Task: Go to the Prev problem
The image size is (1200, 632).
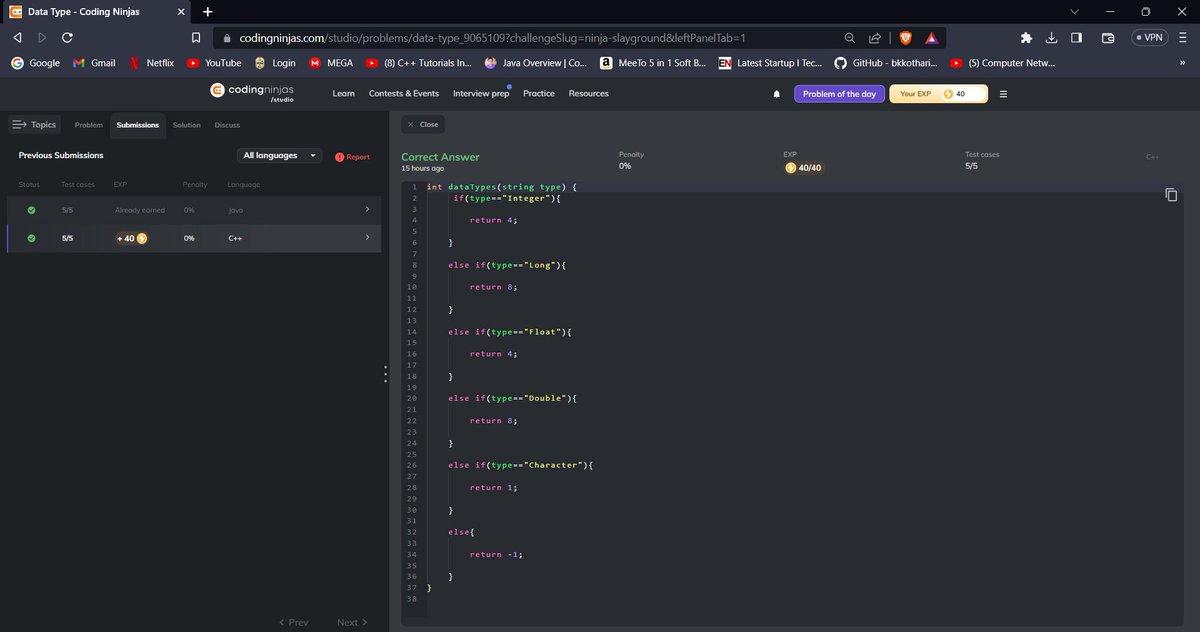Action: click(293, 622)
